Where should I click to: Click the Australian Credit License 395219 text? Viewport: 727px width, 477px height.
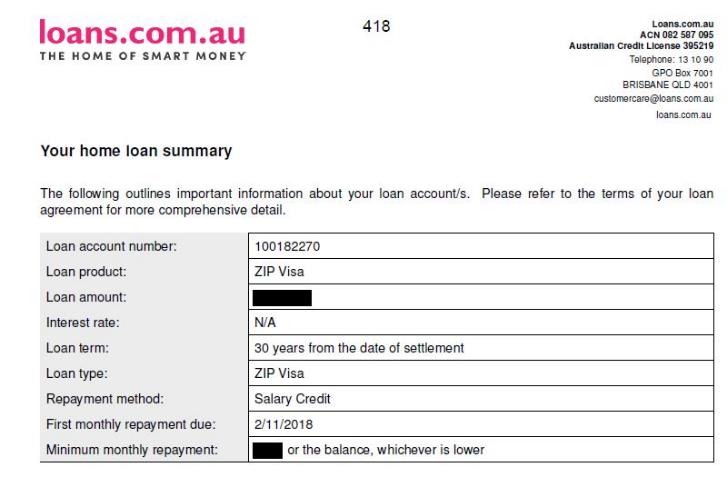coord(641,45)
